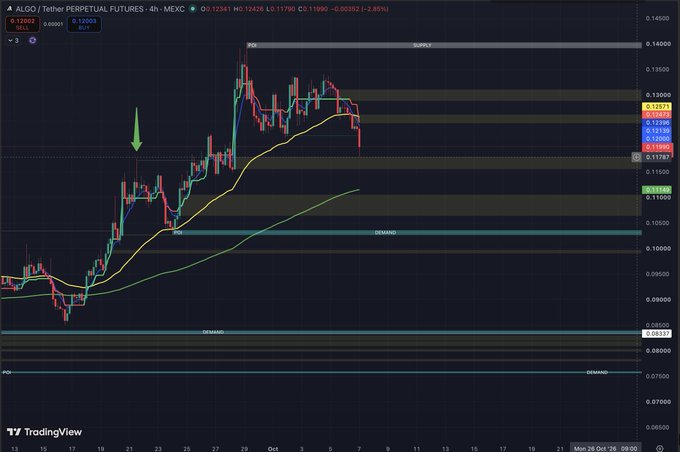Click the 0.14000 price axis label
The image size is (680, 452).
tap(657, 44)
